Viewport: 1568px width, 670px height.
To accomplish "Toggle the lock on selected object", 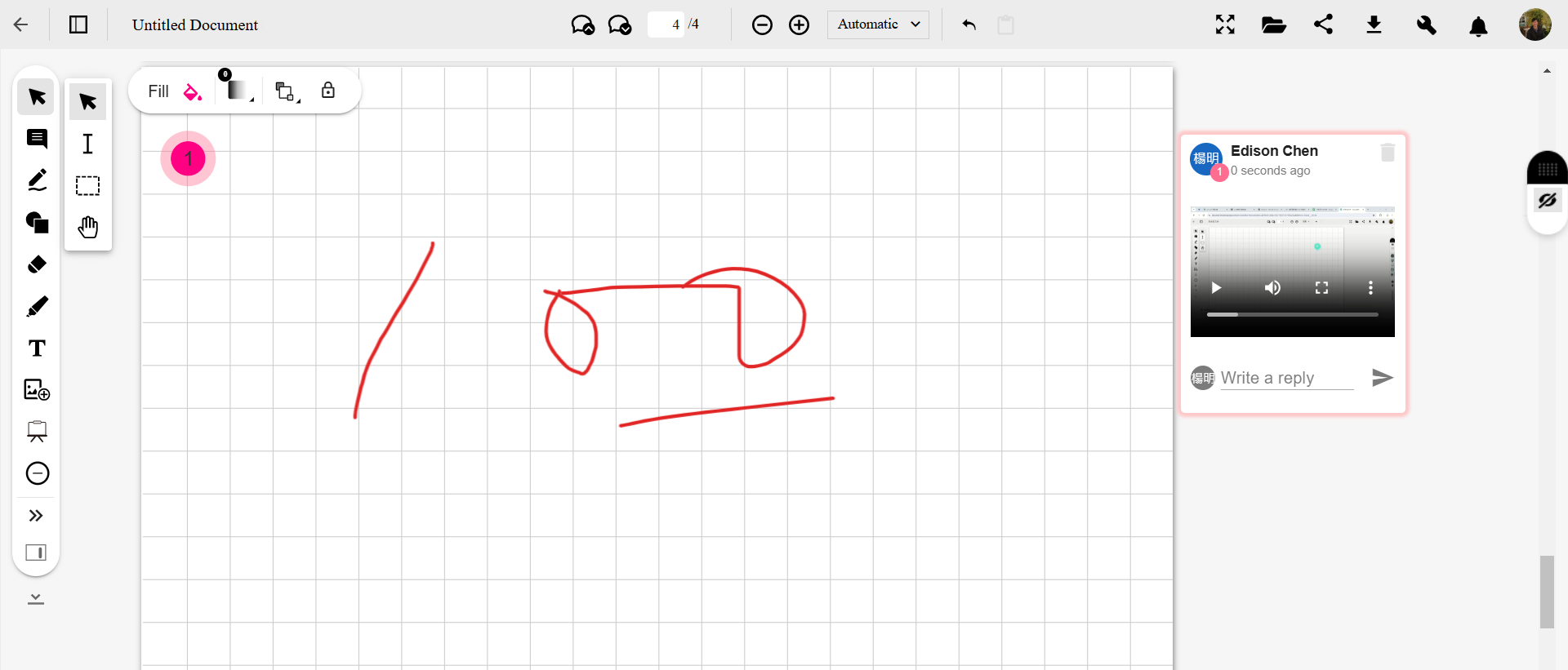I will click(327, 91).
